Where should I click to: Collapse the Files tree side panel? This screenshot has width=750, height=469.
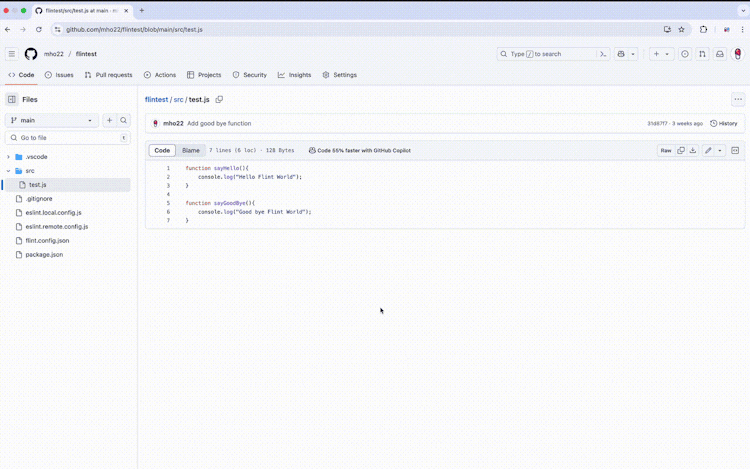[x=12, y=100]
